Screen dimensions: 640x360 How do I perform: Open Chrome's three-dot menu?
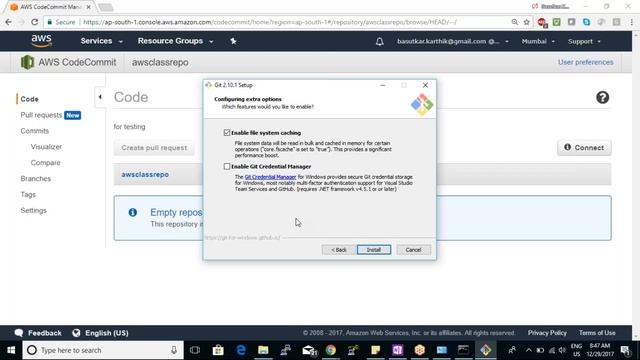point(631,22)
